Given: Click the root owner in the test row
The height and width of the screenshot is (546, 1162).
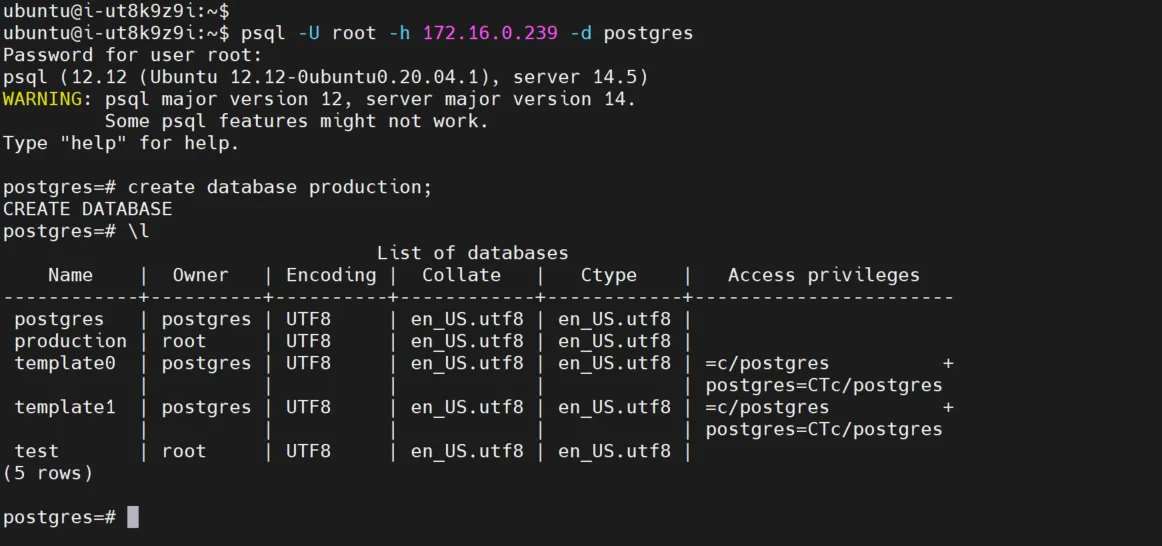Looking at the screenshot, I should pyautogui.click(x=183, y=451).
